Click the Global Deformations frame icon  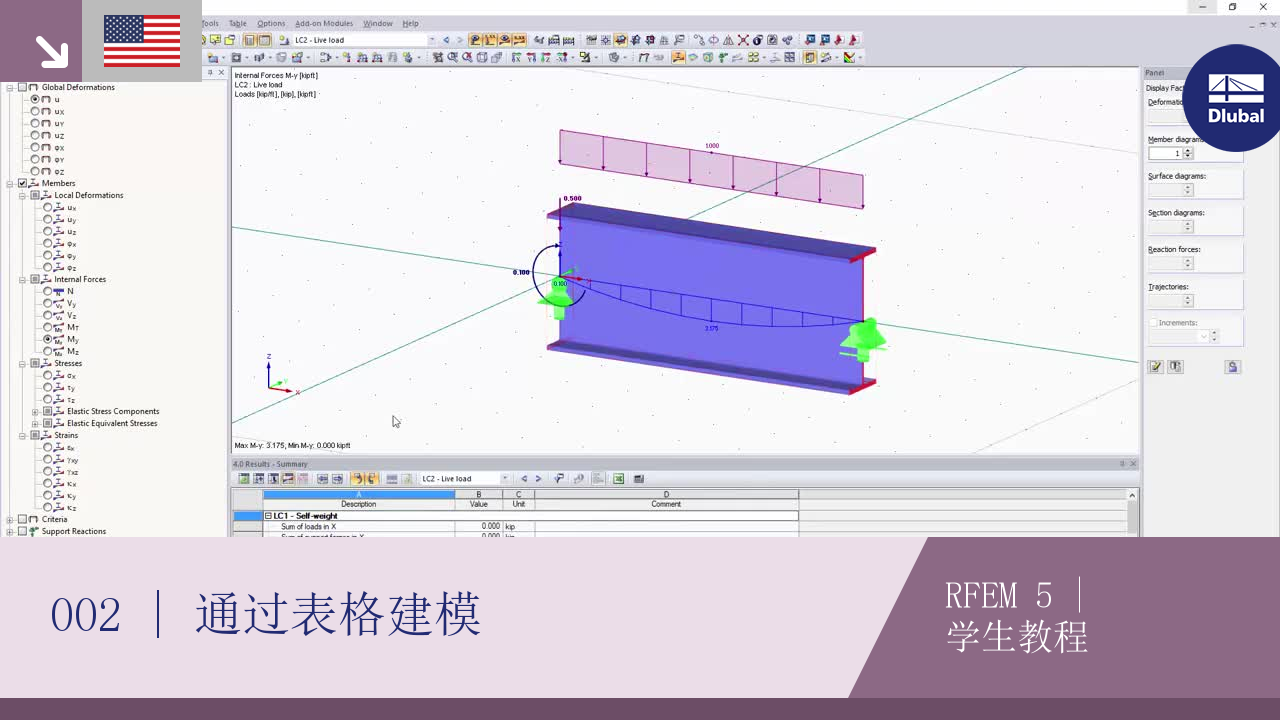pos(34,87)
